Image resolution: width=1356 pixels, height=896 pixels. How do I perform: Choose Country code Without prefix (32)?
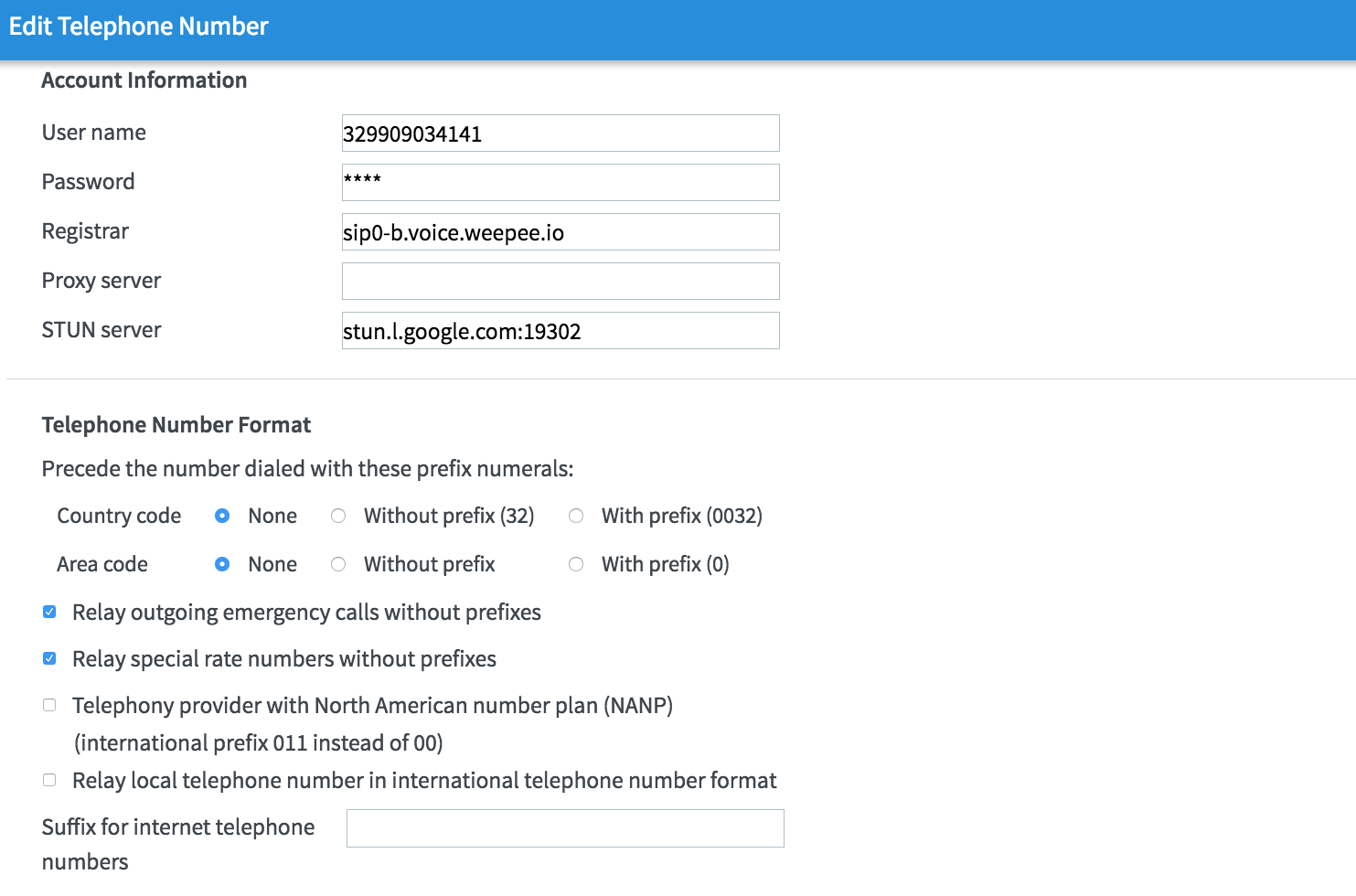(338, 516)
